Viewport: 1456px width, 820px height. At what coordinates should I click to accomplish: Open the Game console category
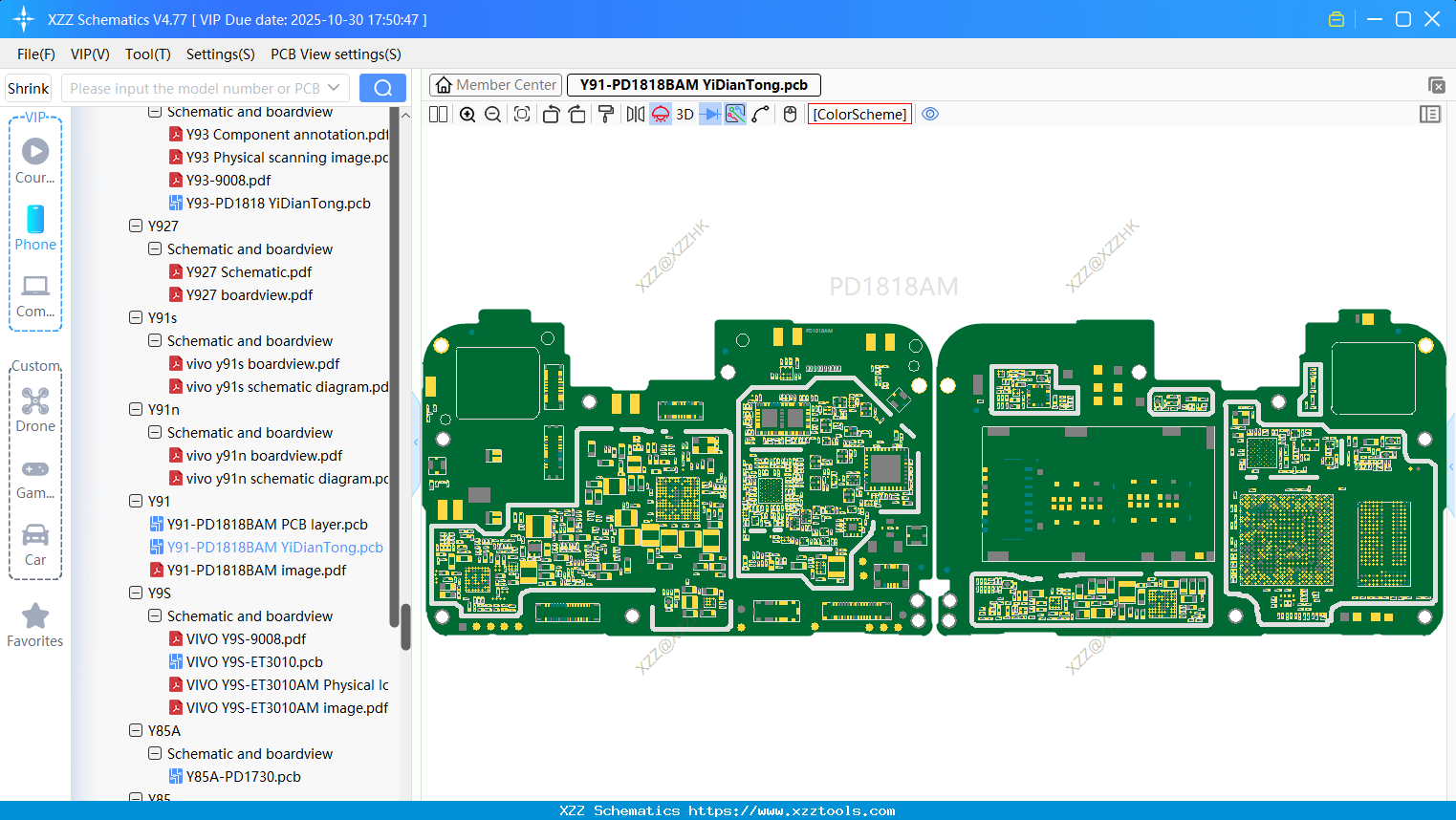point(35,479)
